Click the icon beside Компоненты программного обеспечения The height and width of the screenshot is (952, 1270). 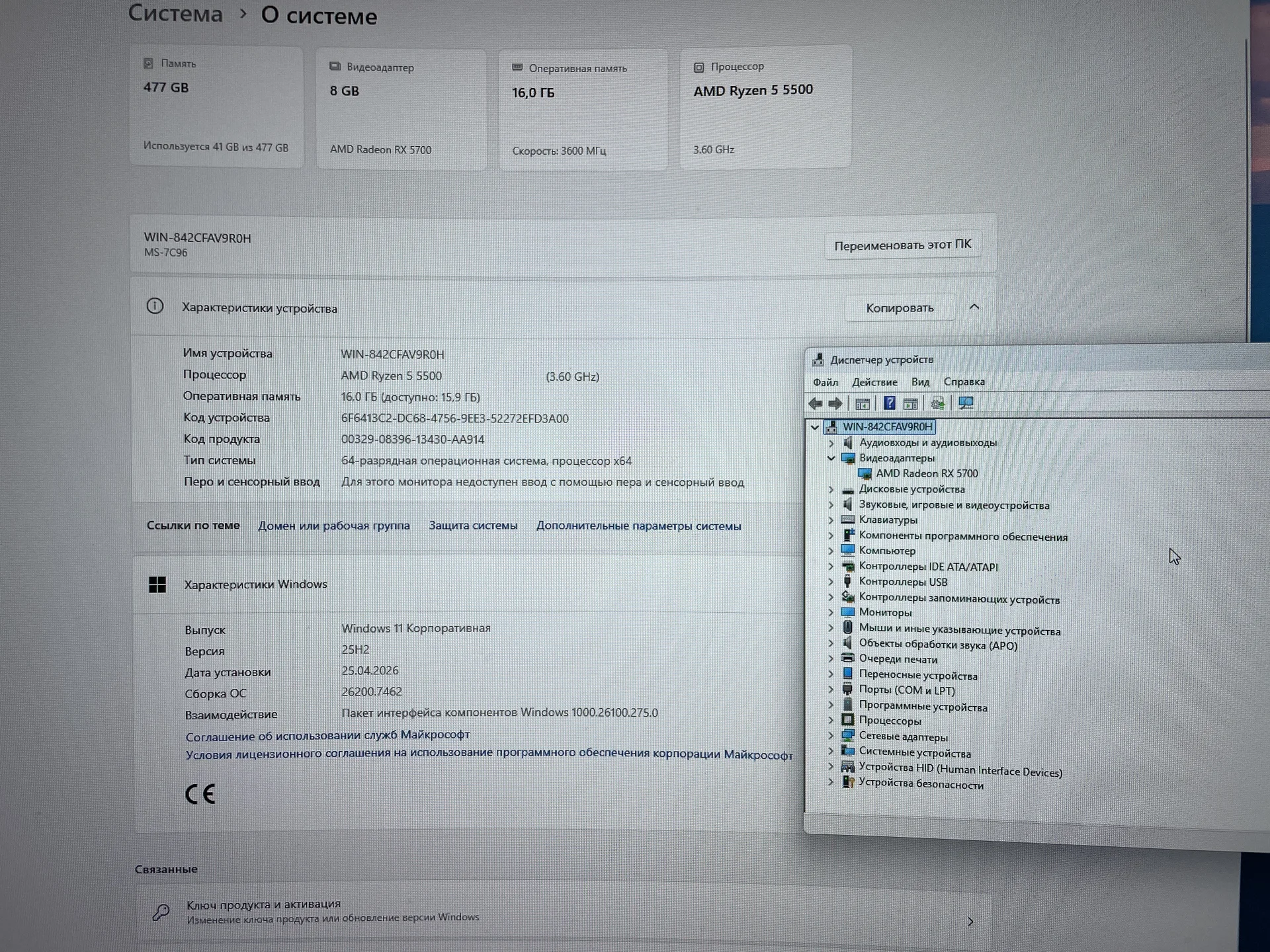tap(848, 535)
